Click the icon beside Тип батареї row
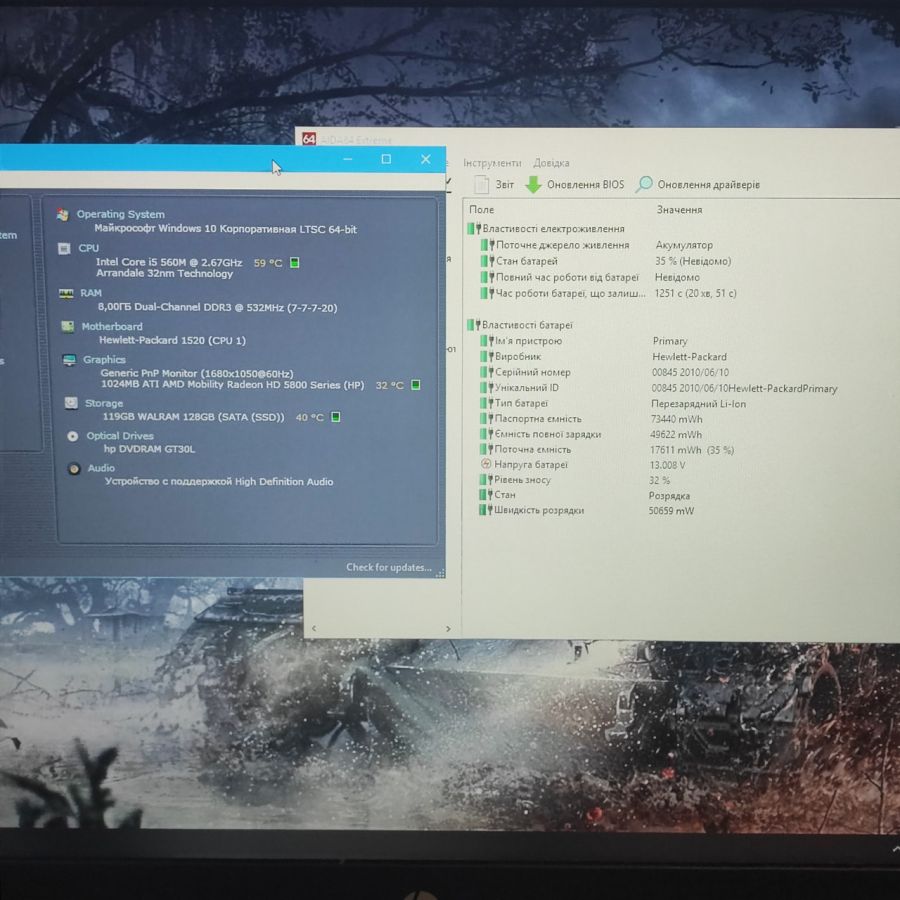Screen dimensions: 900x900 tap(487, 403)
